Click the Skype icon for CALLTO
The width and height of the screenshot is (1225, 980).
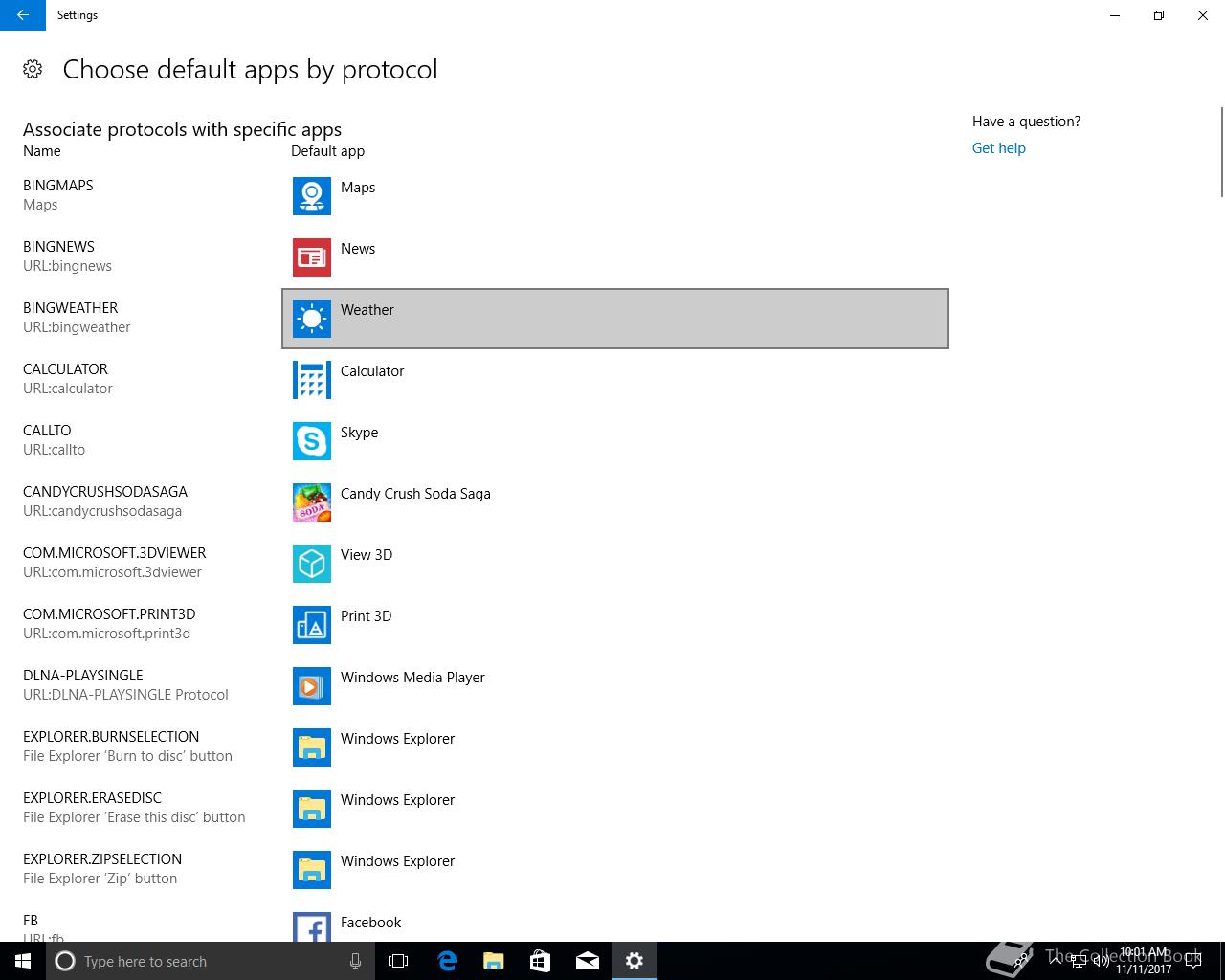pos(312,441)
